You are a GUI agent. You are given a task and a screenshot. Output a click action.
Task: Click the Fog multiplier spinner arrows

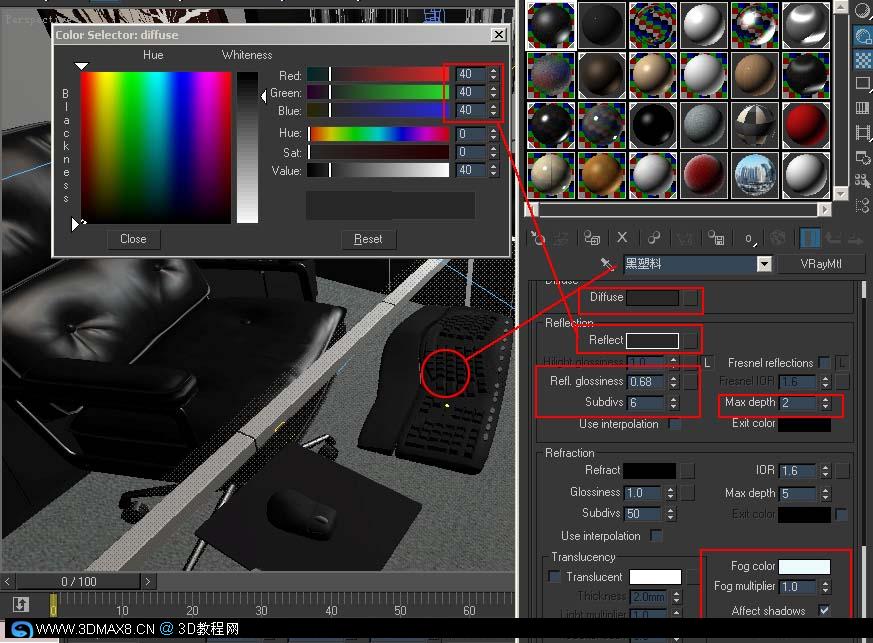[826, 587]
